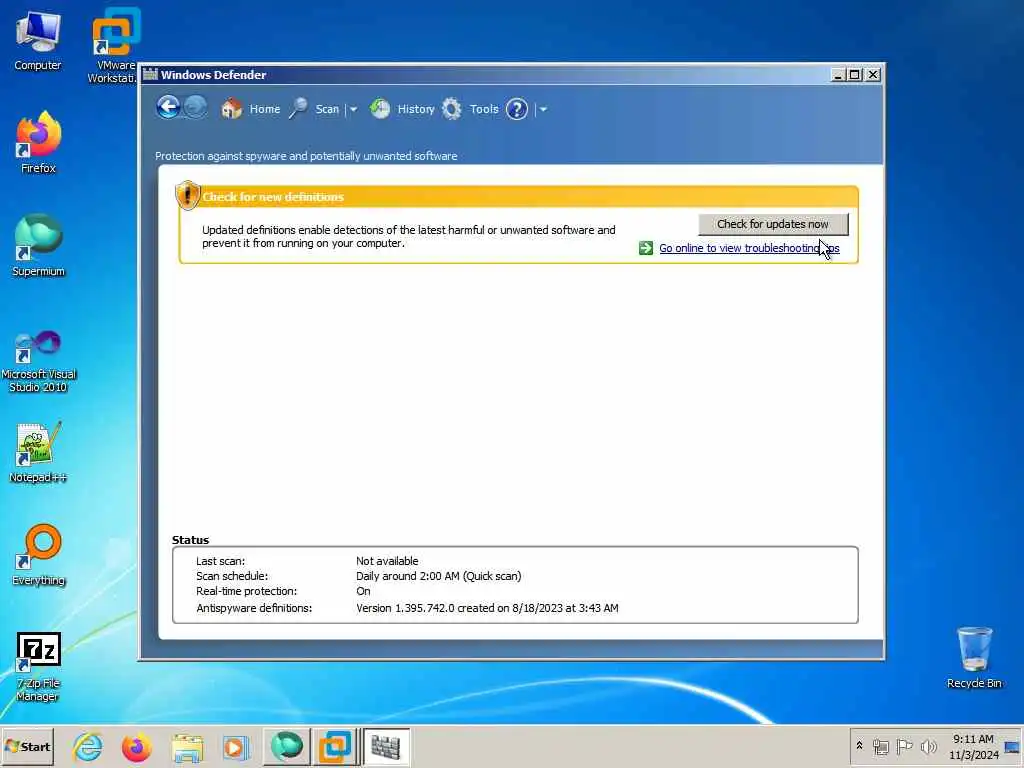Image resolution: width=1024 pixels, height=768 pixels.
Task: Open Action Center flag in system tray
Action: pyautogui.click(x=904, y=746)
